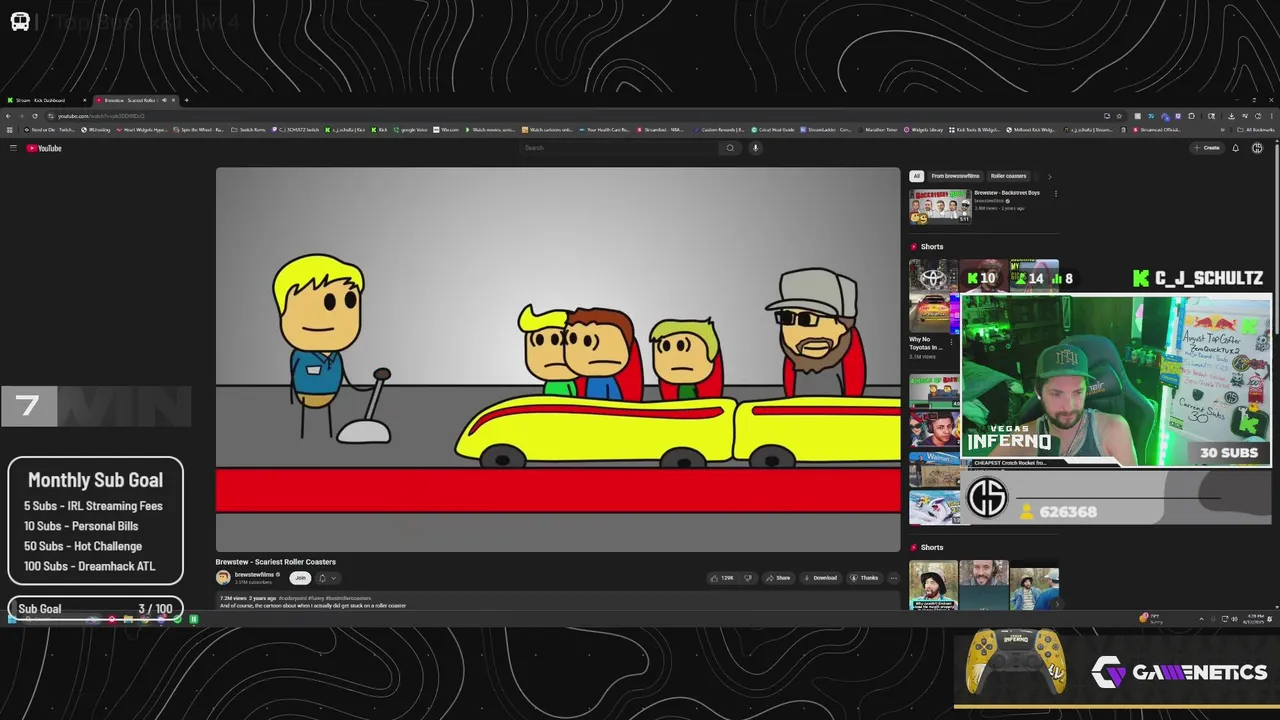
Task: Open the weather widget in the taskbar
Action: point(1150,619)
